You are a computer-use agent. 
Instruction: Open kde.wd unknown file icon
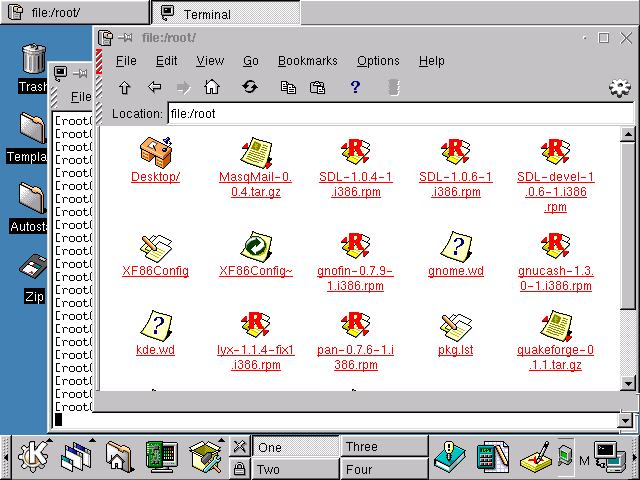(156, 326)
